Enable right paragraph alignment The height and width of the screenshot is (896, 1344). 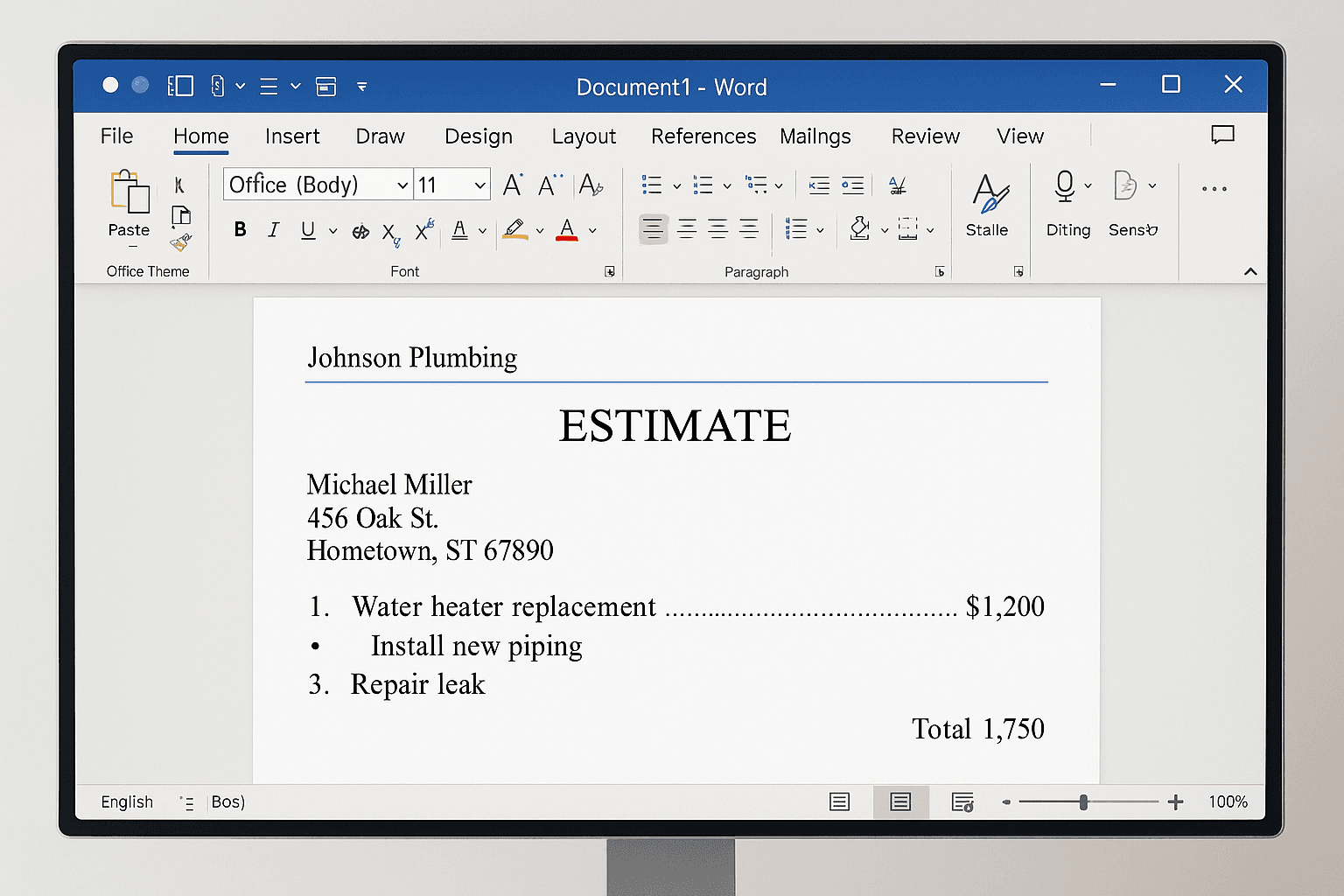click(x=717, y=229)
